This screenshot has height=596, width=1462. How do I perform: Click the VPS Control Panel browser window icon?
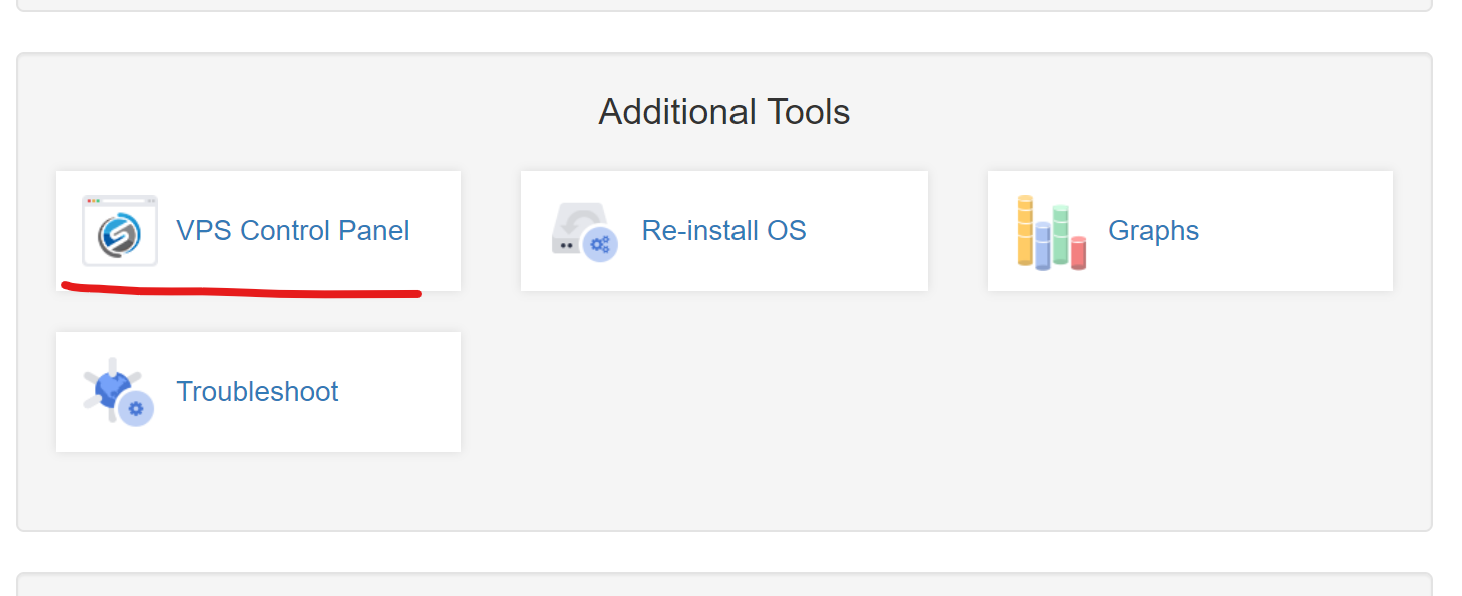(x=120, y=231)
